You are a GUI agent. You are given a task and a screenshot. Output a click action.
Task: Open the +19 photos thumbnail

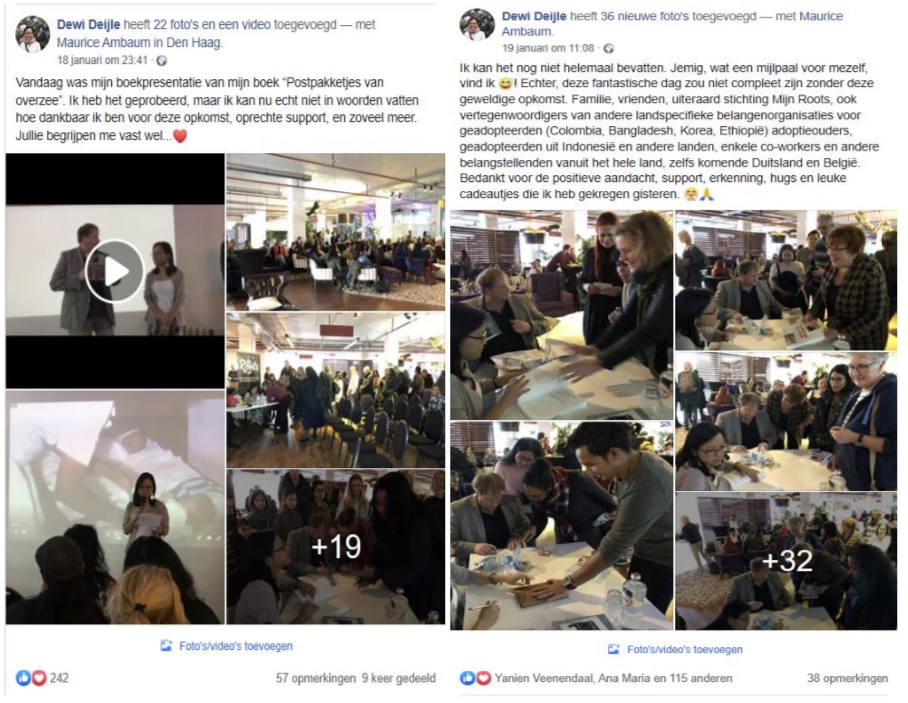point(336,547)
